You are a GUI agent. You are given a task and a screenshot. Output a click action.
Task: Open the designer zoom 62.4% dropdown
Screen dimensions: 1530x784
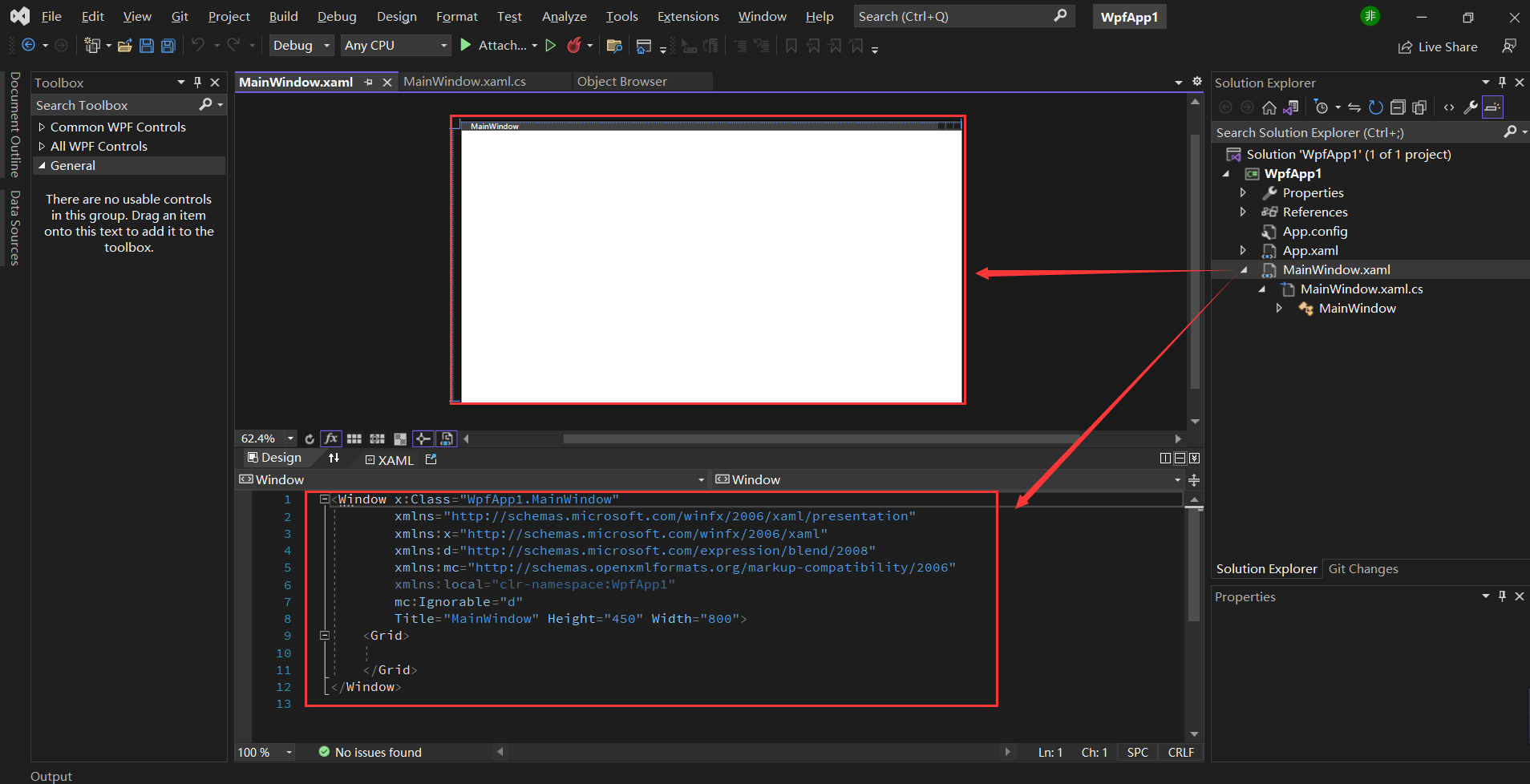pos(290,438)
